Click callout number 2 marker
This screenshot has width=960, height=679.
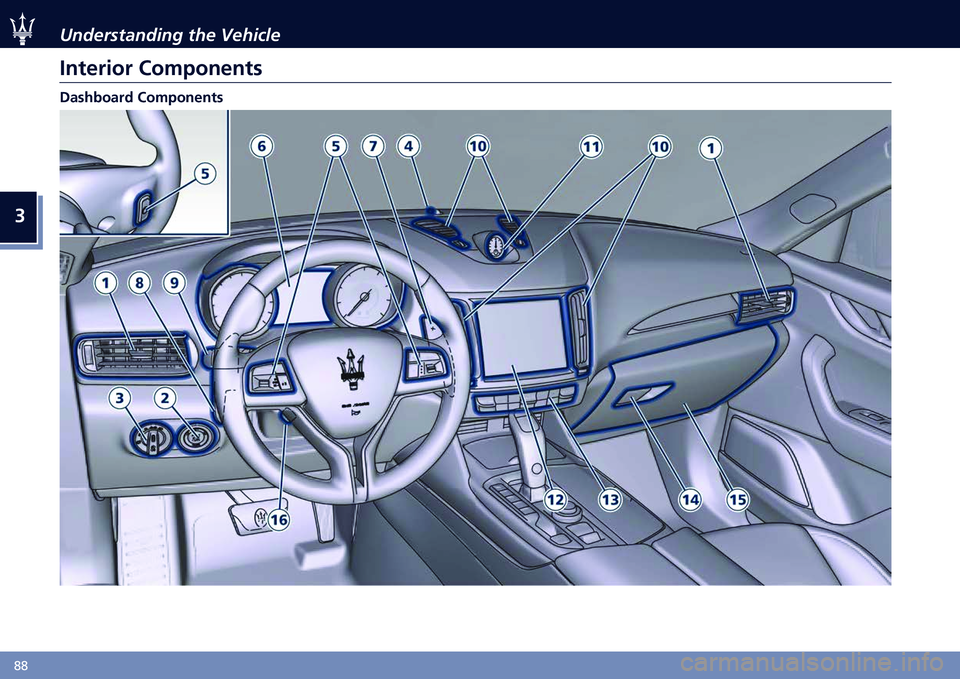click(x=164, y=399)
